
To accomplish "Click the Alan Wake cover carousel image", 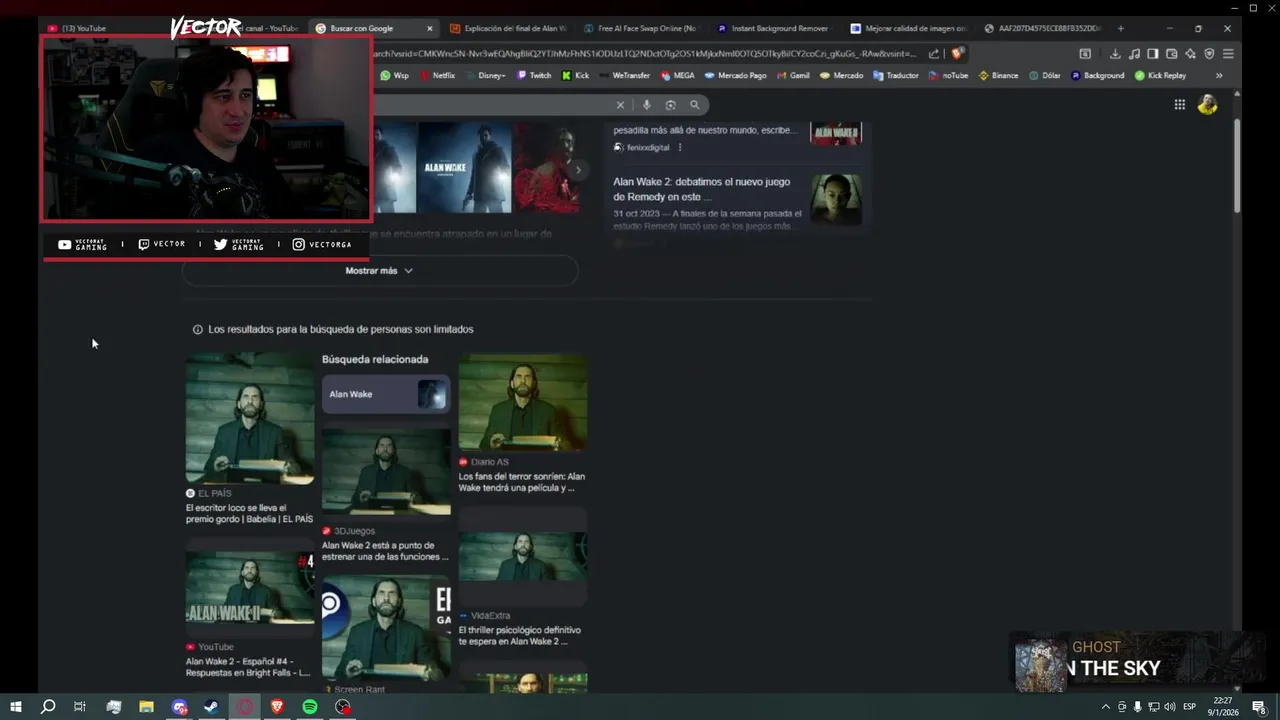I will click(x=464, y=168).
